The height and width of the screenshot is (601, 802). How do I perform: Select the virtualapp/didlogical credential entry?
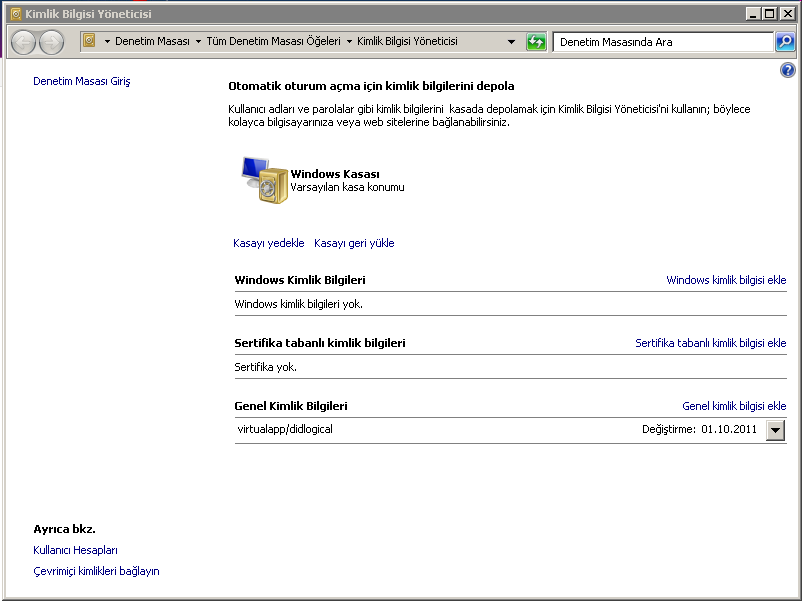tap(510, 430)
